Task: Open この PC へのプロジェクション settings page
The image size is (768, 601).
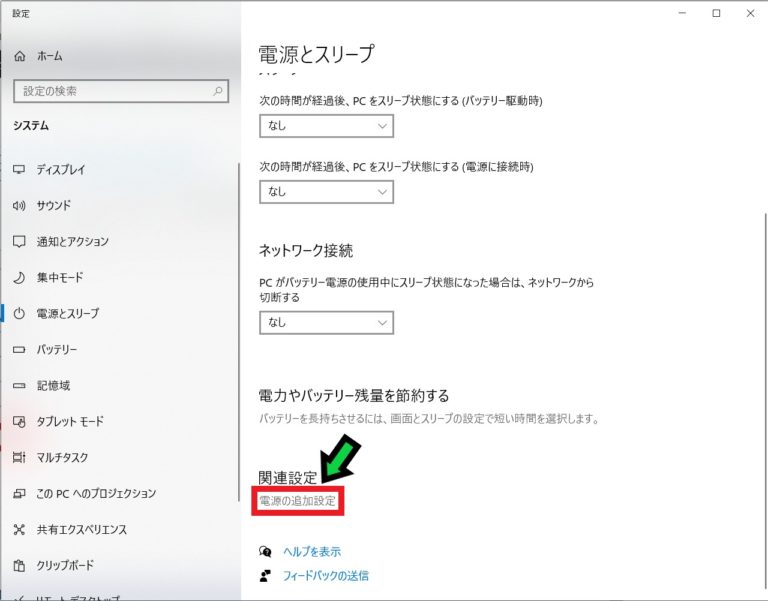Action: click(x=96, y=494)
